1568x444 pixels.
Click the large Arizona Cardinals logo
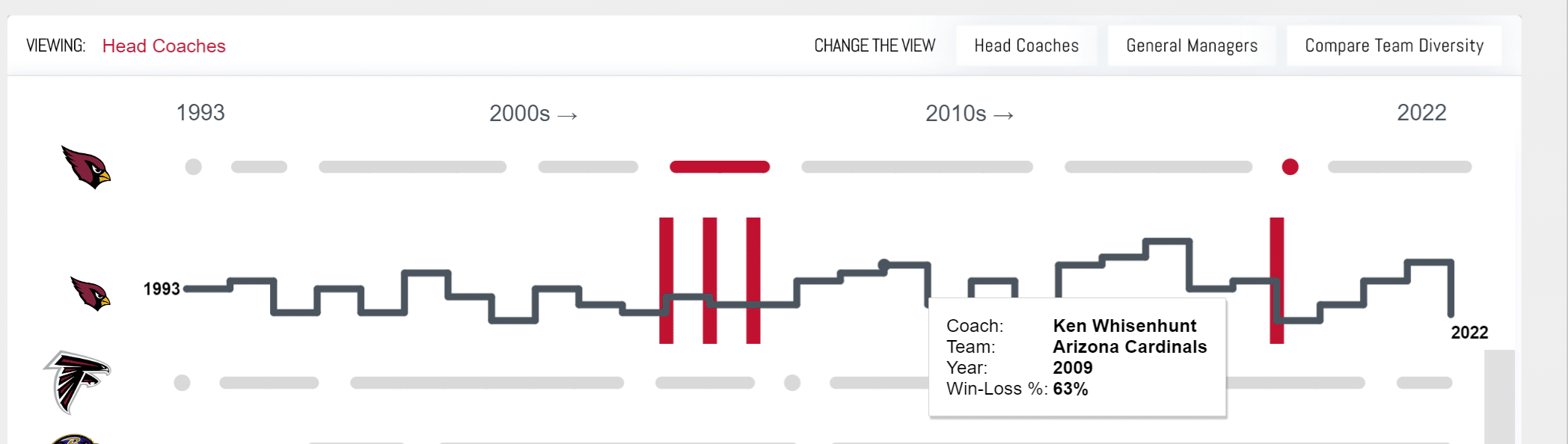(x=86, y=167)
